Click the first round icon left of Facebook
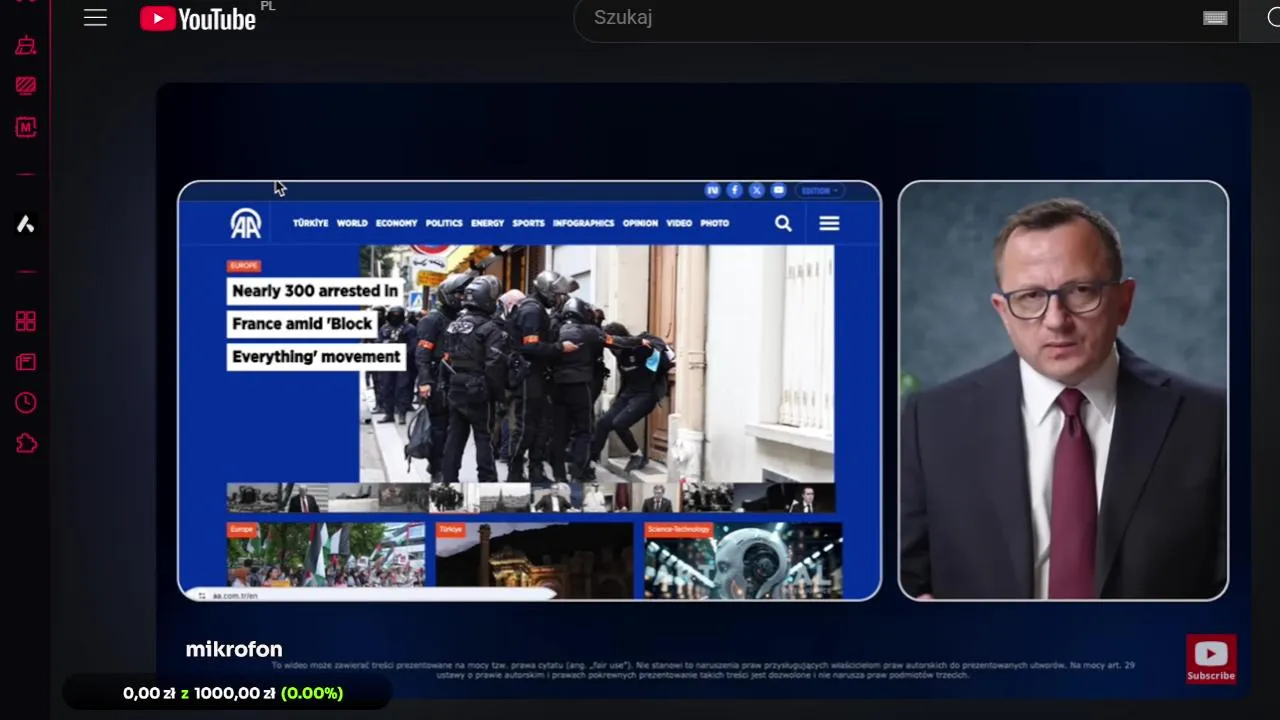 click(712, 190)
